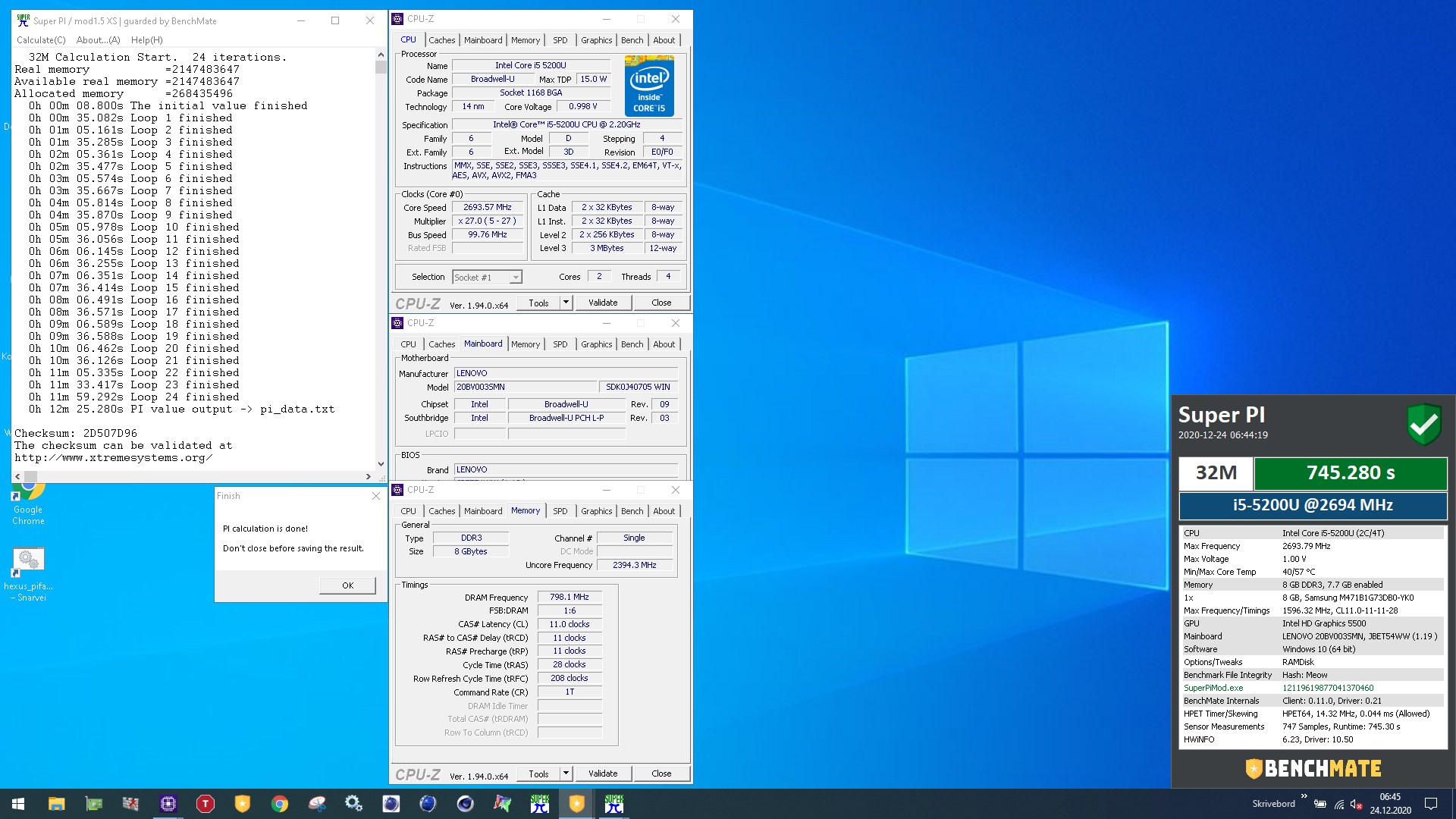1456x819 pixels.
Task: Click the last Super PI taskbar icon
Action: tap(613, 804)
